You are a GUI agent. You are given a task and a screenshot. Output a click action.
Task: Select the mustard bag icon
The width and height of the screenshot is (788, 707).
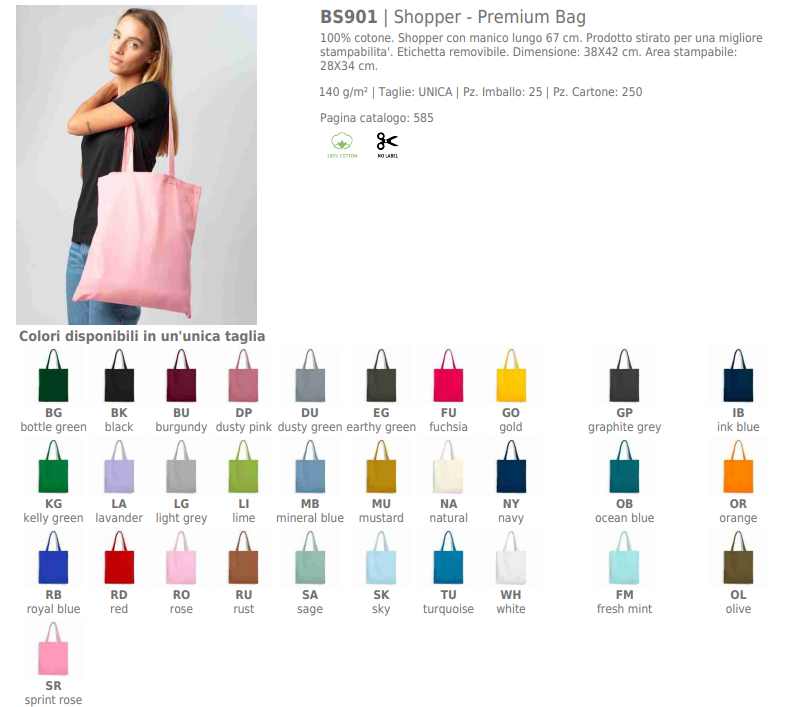[x=381, y=466]
